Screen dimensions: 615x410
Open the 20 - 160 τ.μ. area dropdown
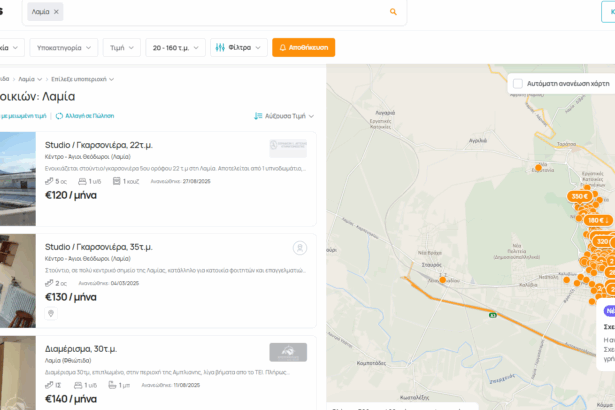[174, 47]
